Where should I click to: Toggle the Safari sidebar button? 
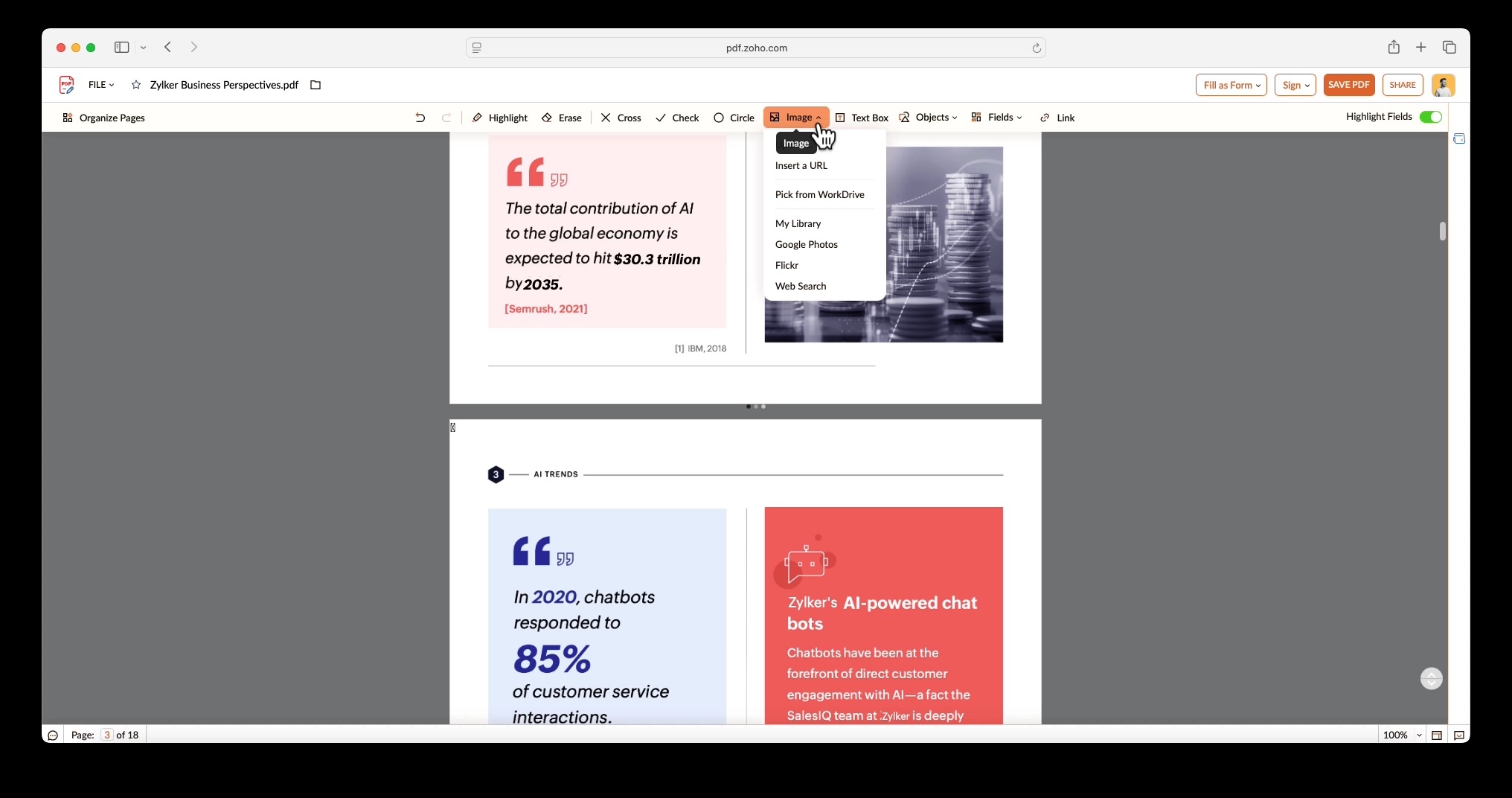point(120,47)
